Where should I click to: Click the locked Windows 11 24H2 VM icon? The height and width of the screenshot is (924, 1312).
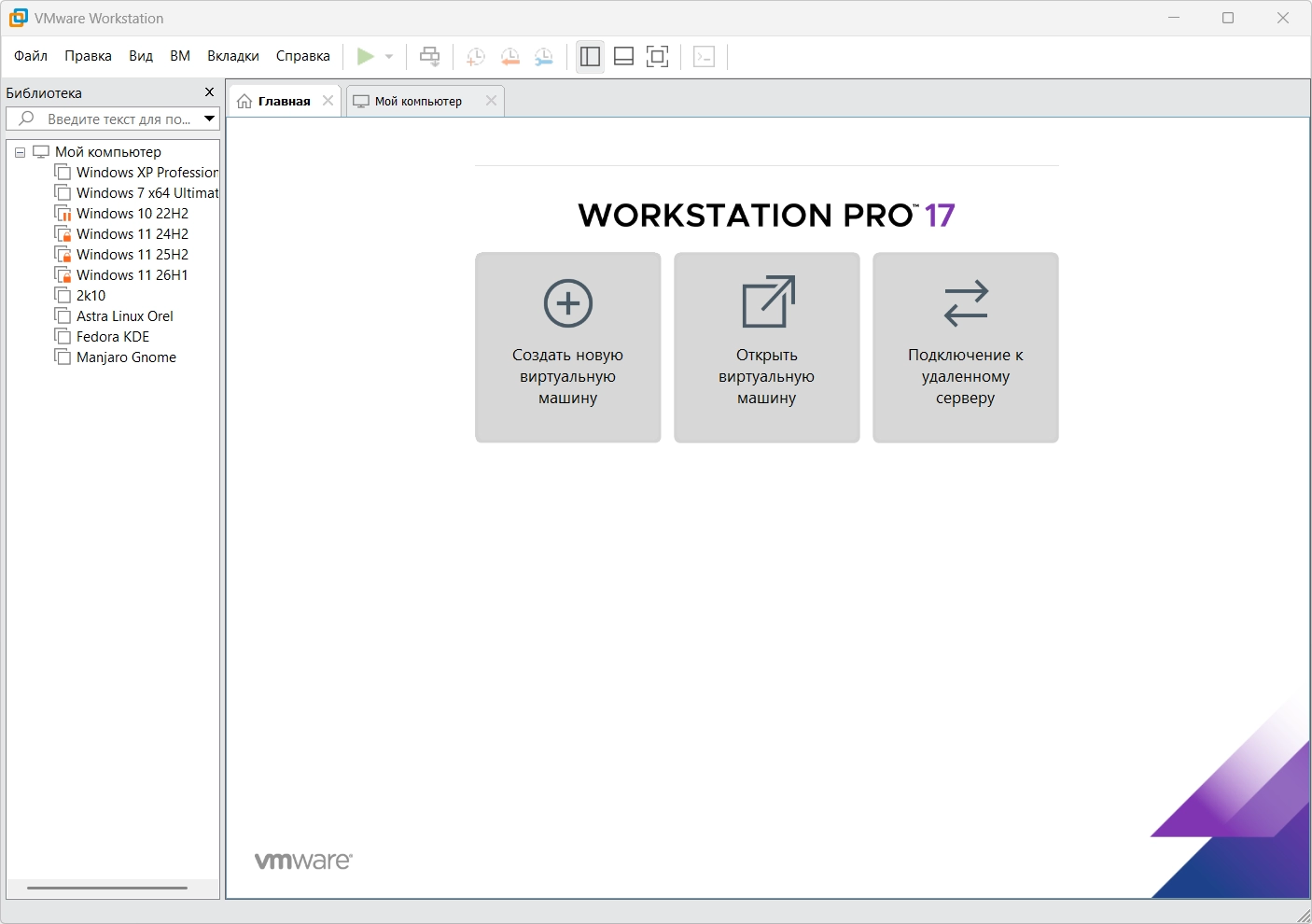click(63, 234)
